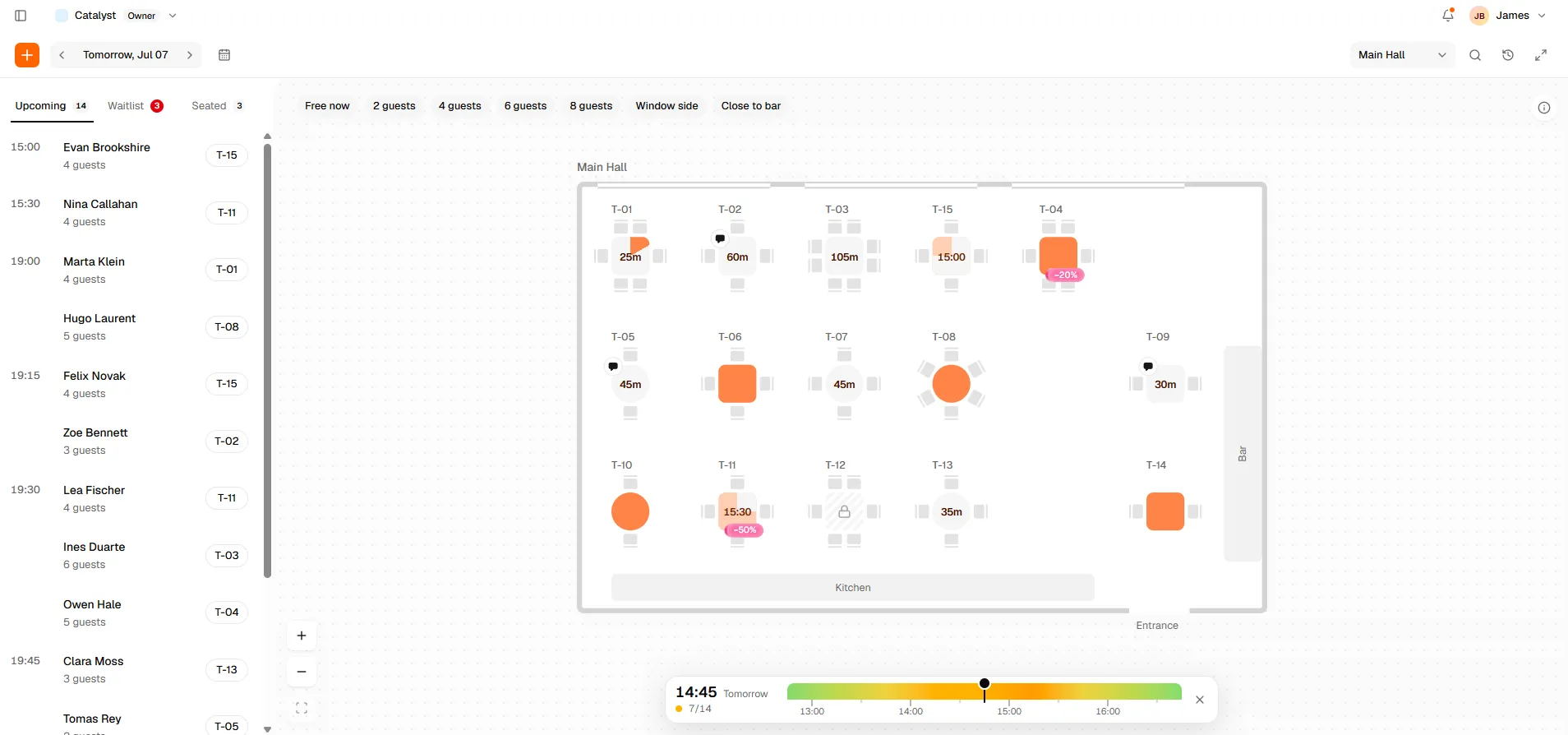Viewport: 1568px width, 735px height.
Task: Switch to the Waitlist tab
Action: [136, 106]
